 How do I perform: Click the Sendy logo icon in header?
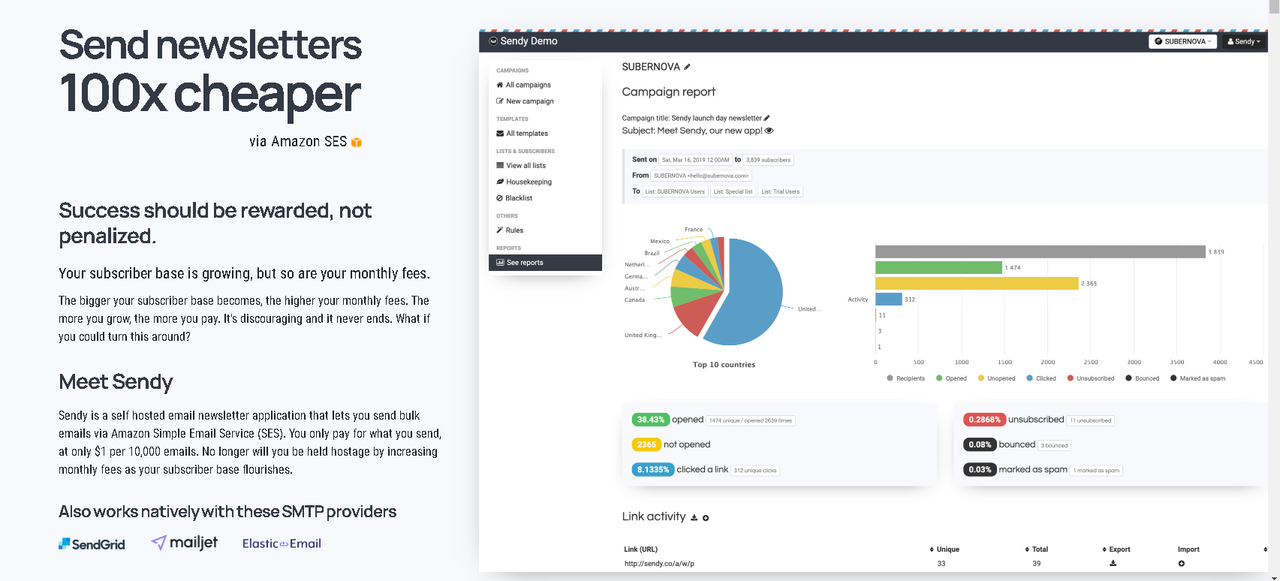pyautogui.click(x=493, y=42)
